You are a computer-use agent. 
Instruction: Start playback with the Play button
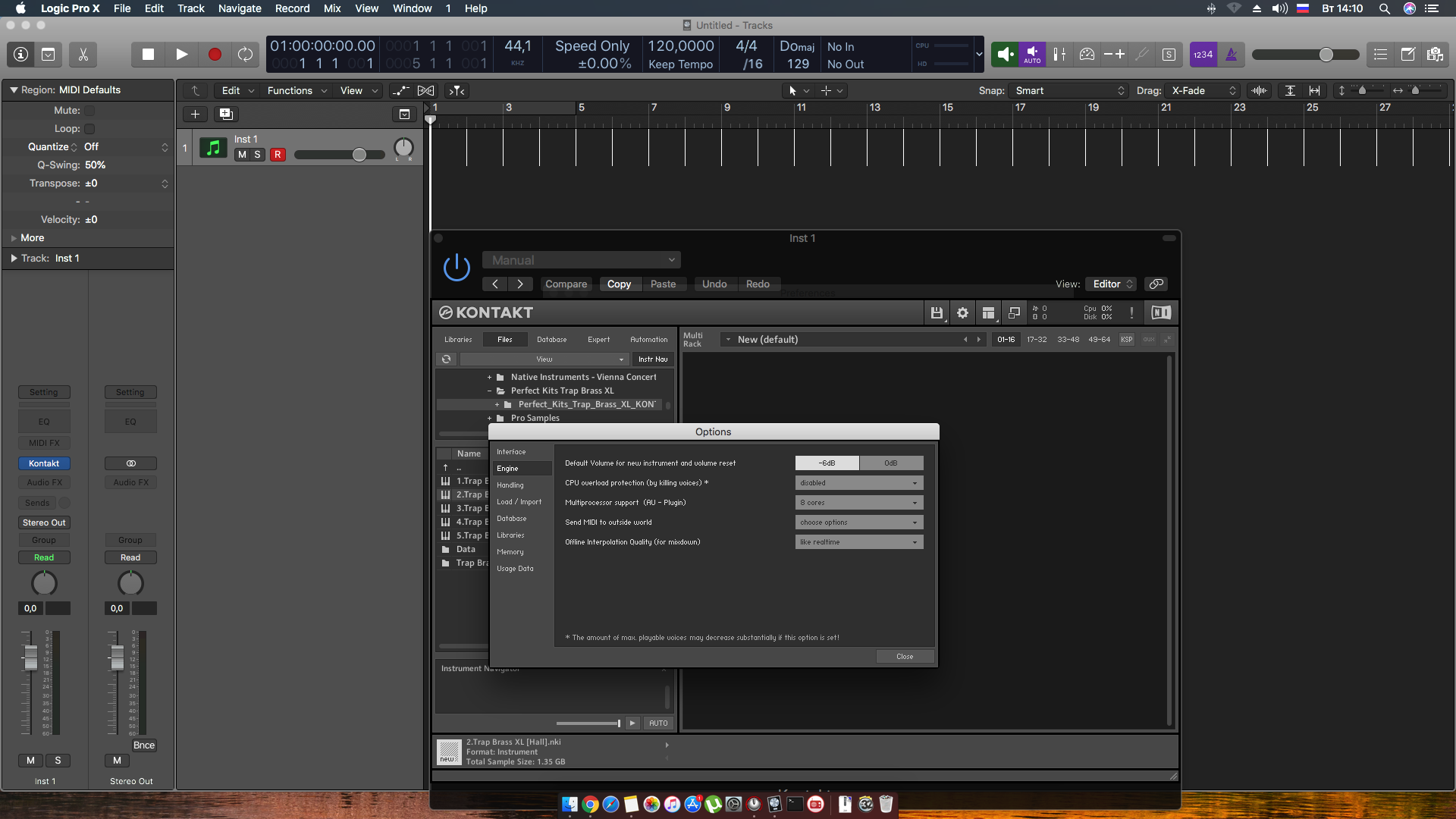(181, 55)
